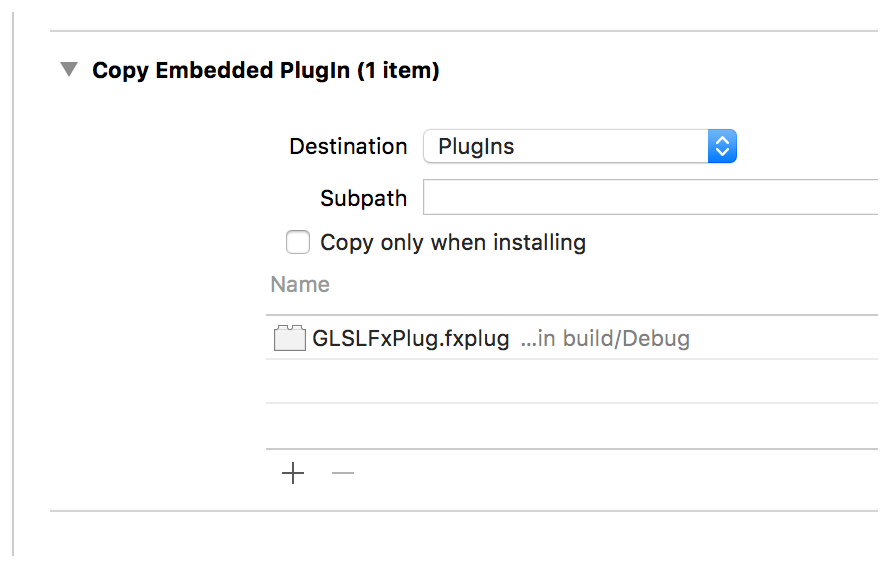Enable the Copy only when installing checkbox
890x568 pixels.
(298, 242)
